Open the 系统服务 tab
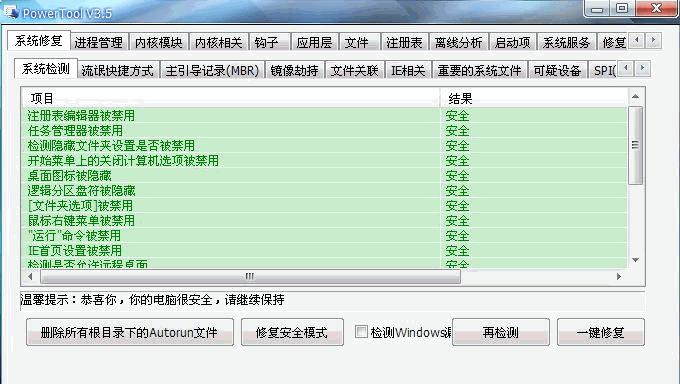Image resolution: width=680 pixels, height=384 pixels. [x=566, y=43]
